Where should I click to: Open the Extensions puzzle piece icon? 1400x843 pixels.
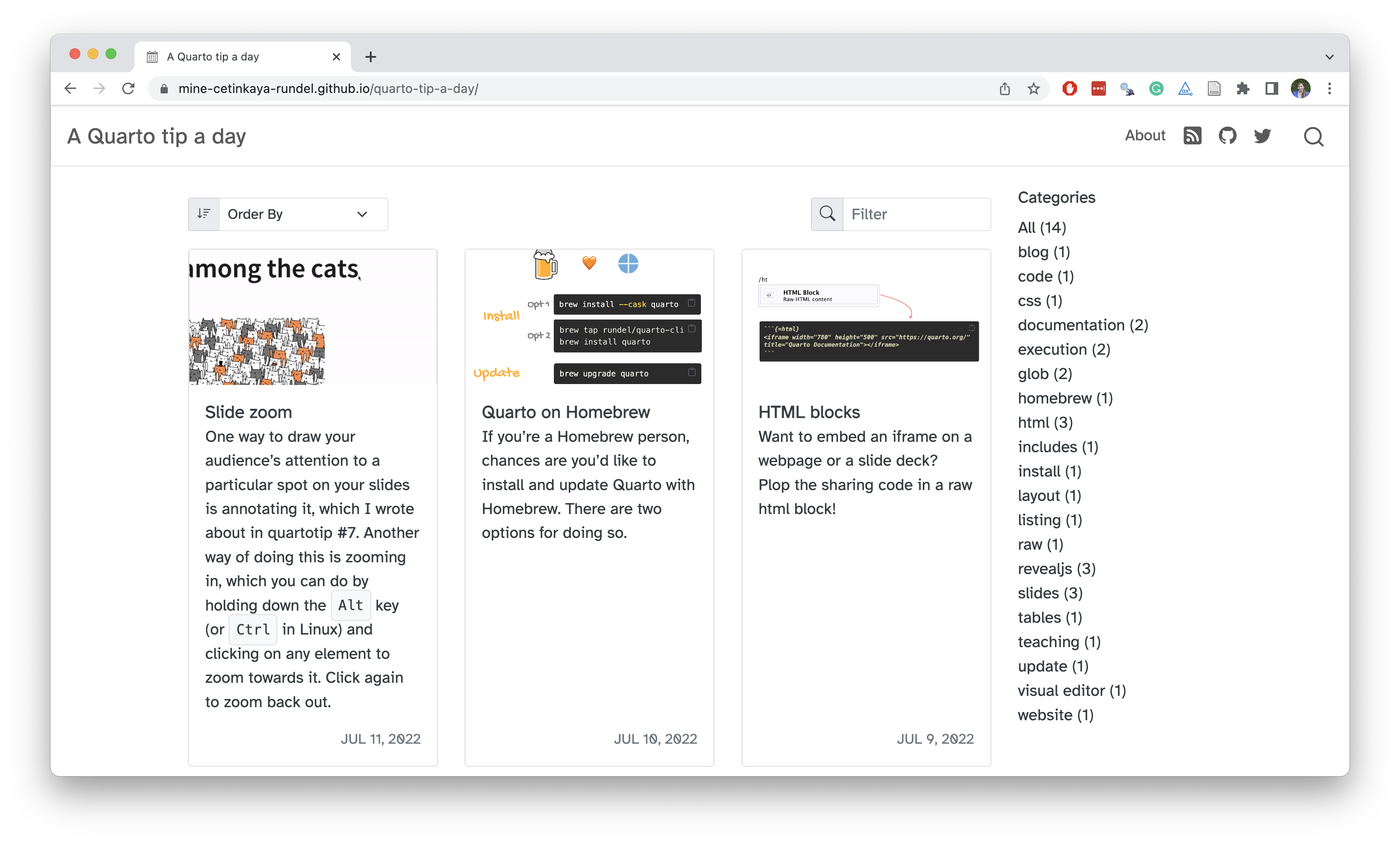(x=1243, y=88)
